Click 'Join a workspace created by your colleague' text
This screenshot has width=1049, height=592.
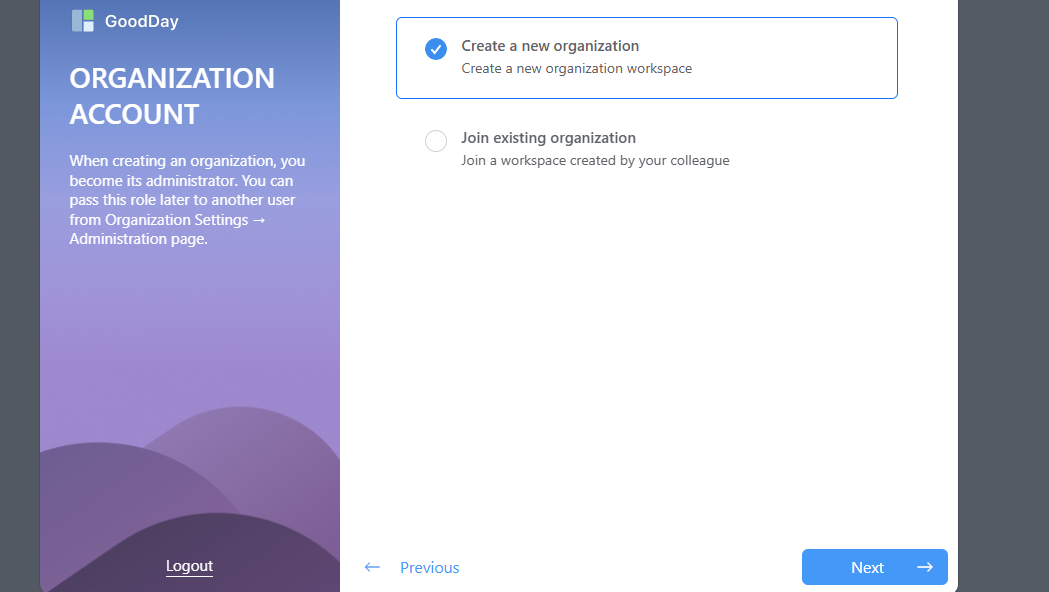595,160
